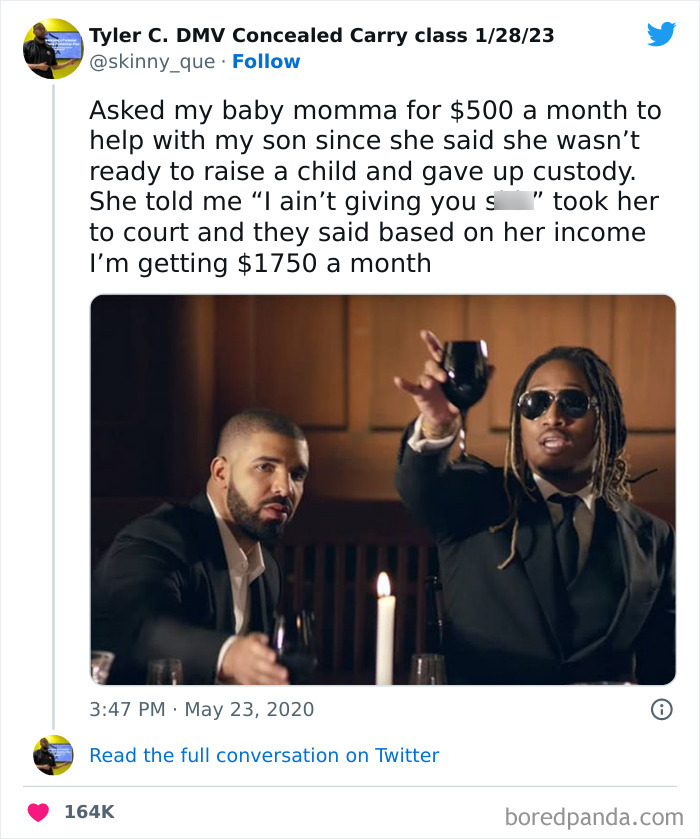Open the attached tweet photo
Viewport: 700px width, 839px height.
[383, 489]
